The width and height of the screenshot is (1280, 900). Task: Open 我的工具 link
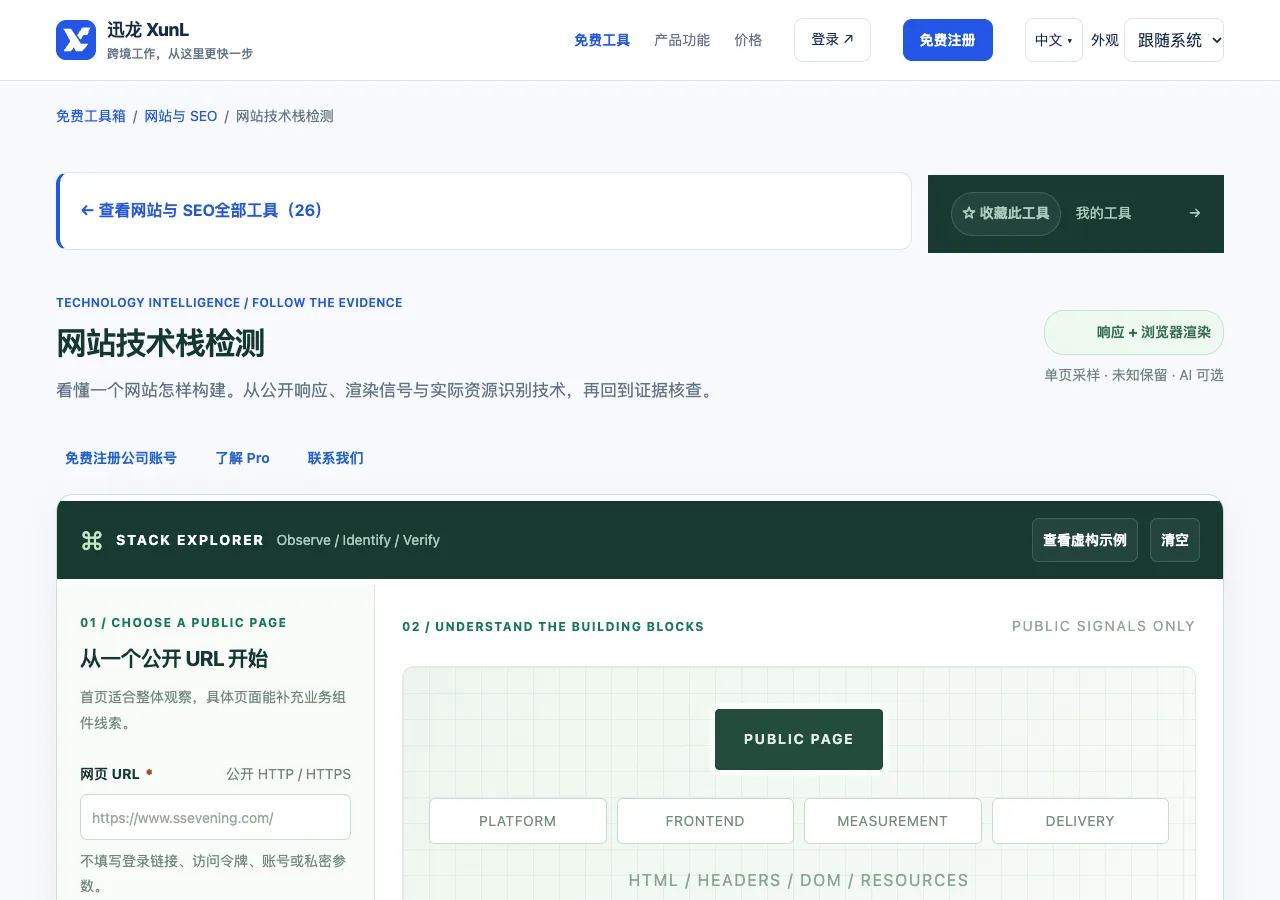click(x=1104, y=213)
